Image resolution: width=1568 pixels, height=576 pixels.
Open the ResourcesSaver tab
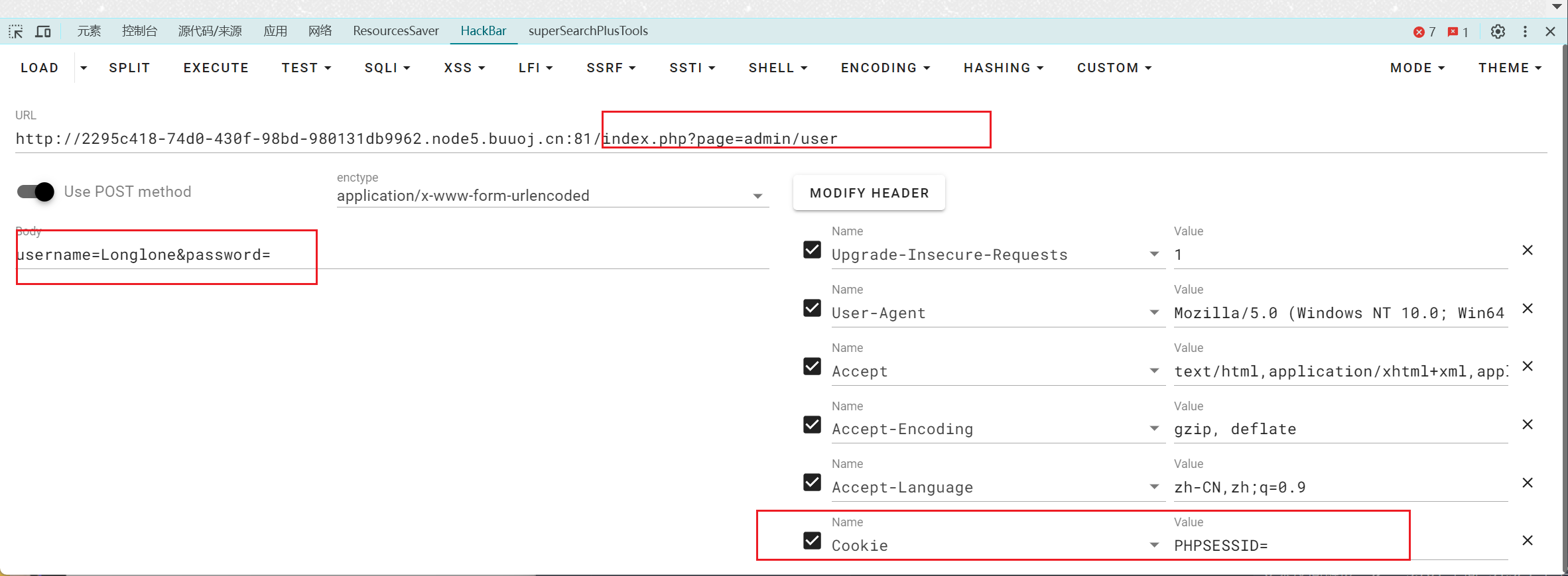click(x=396, y=30)
